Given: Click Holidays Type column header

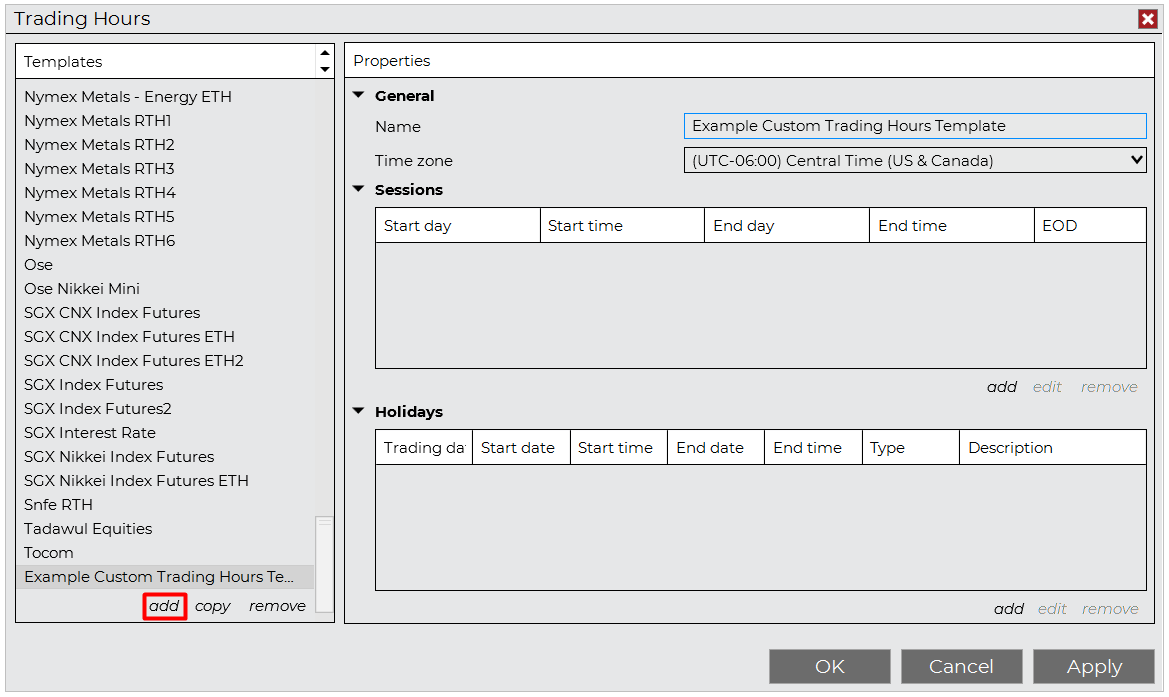Looking at the screenshot, I should pyautogui.click(x=910, y=447).
